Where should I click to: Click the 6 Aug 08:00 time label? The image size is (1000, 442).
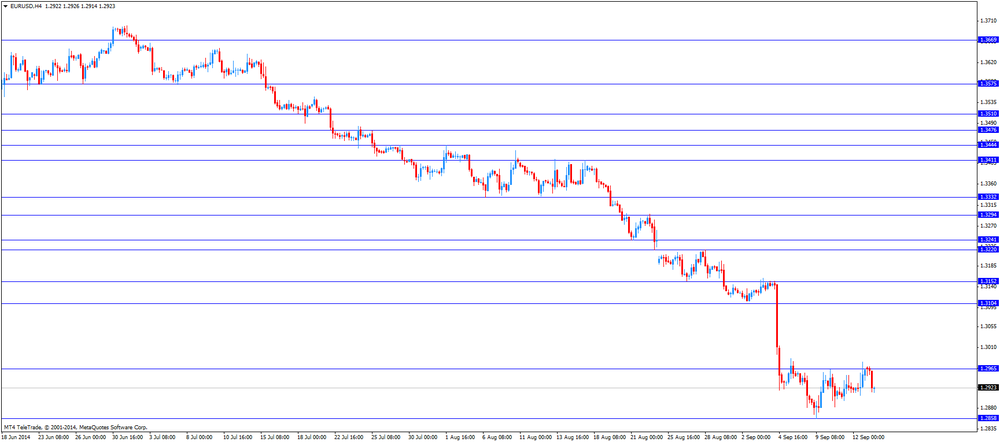(497, 438)
